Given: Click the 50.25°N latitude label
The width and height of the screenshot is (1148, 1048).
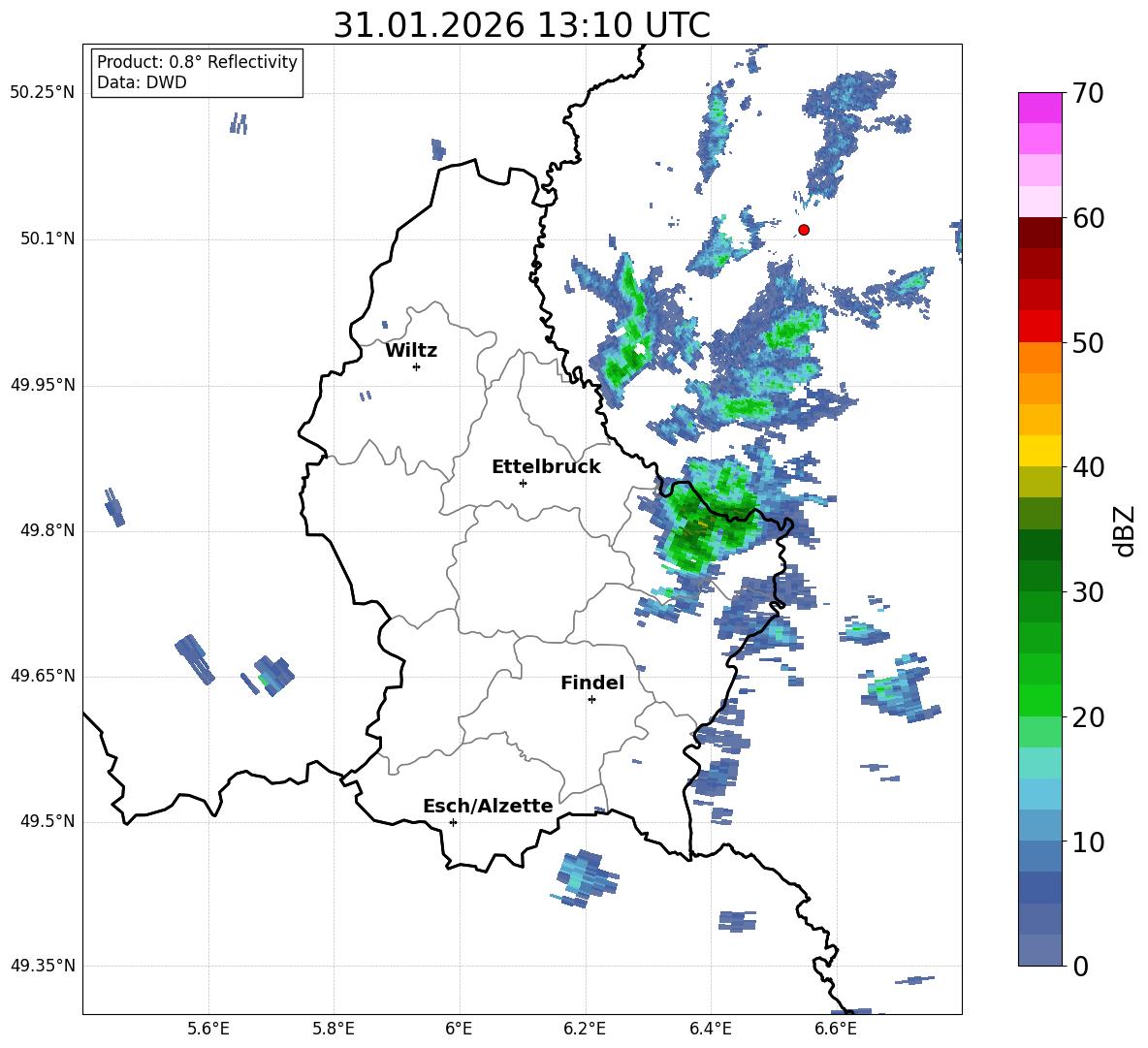Looking at the screenshot, I should click(x=43, y=93).
